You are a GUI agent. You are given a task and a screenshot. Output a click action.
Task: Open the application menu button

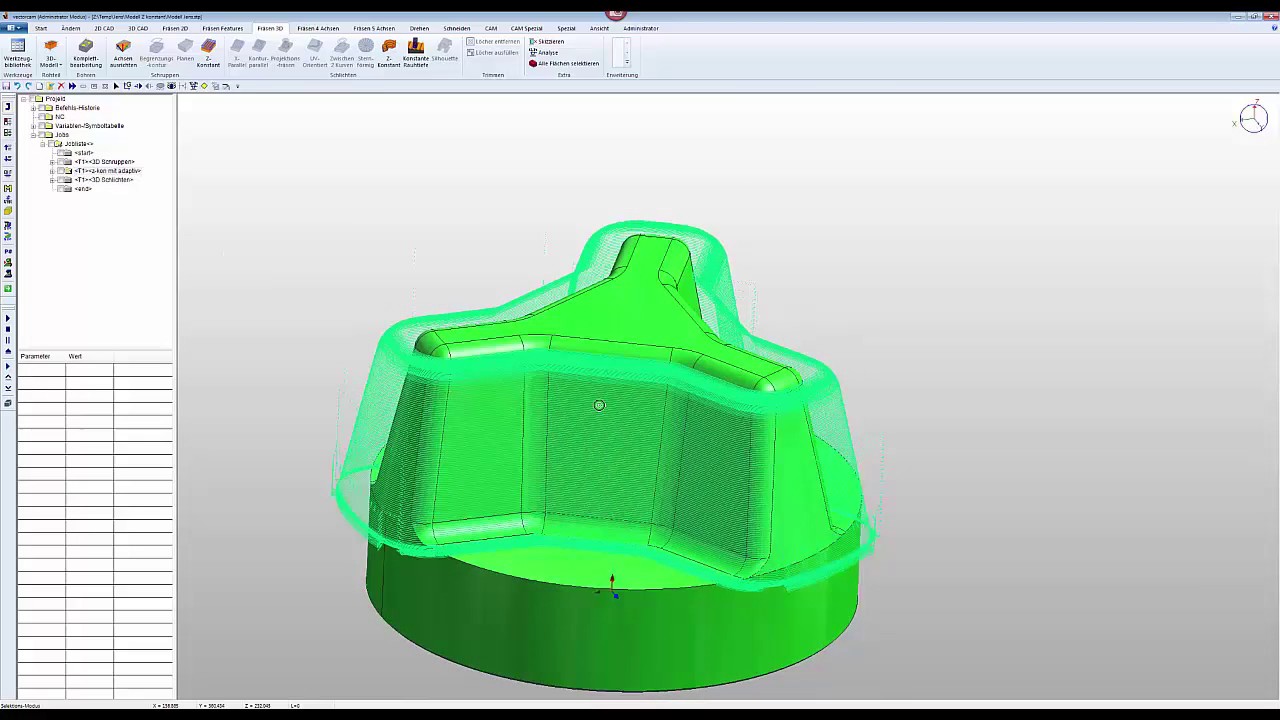point(12,28)
